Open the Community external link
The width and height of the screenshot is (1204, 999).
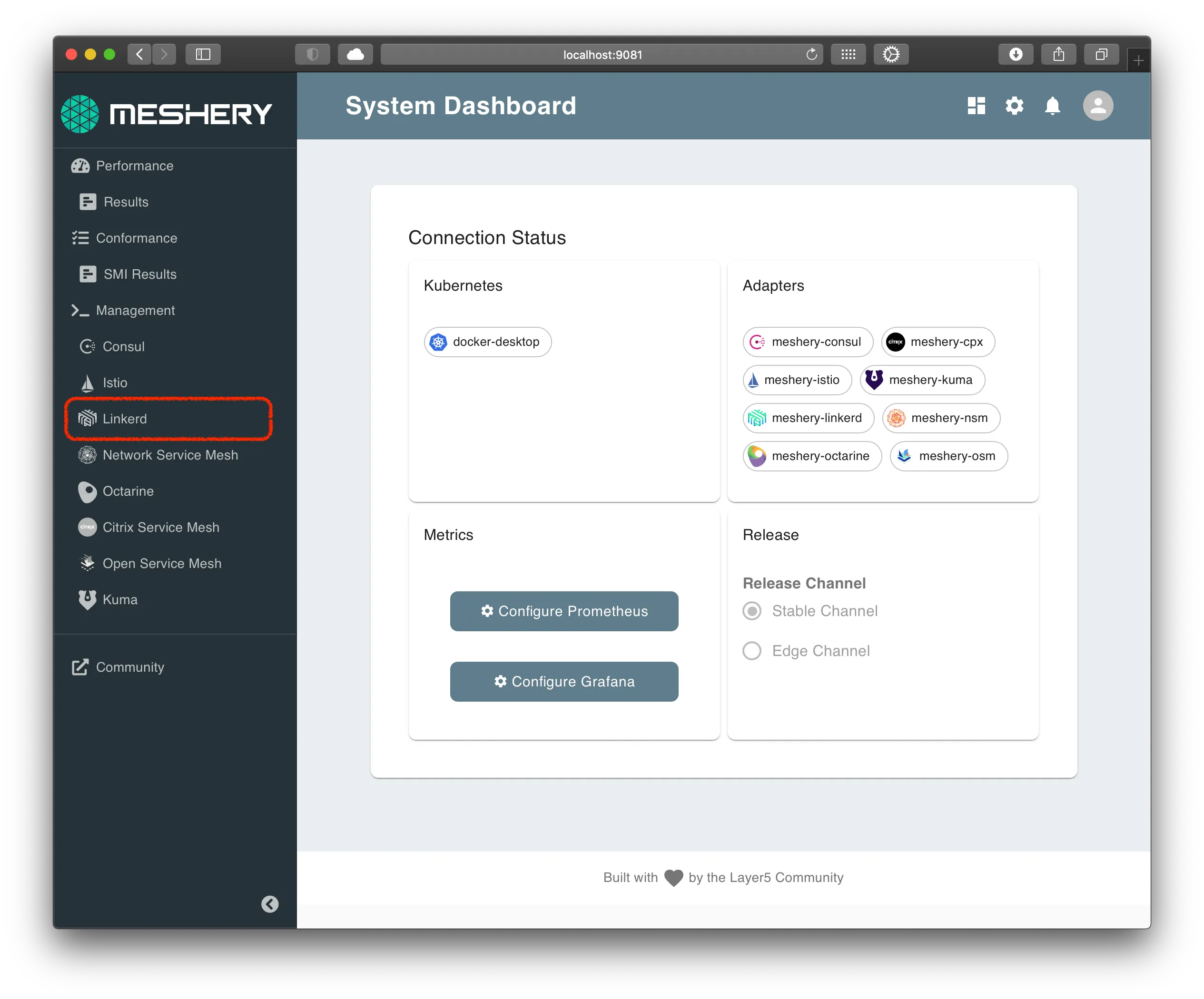(129, 667)
